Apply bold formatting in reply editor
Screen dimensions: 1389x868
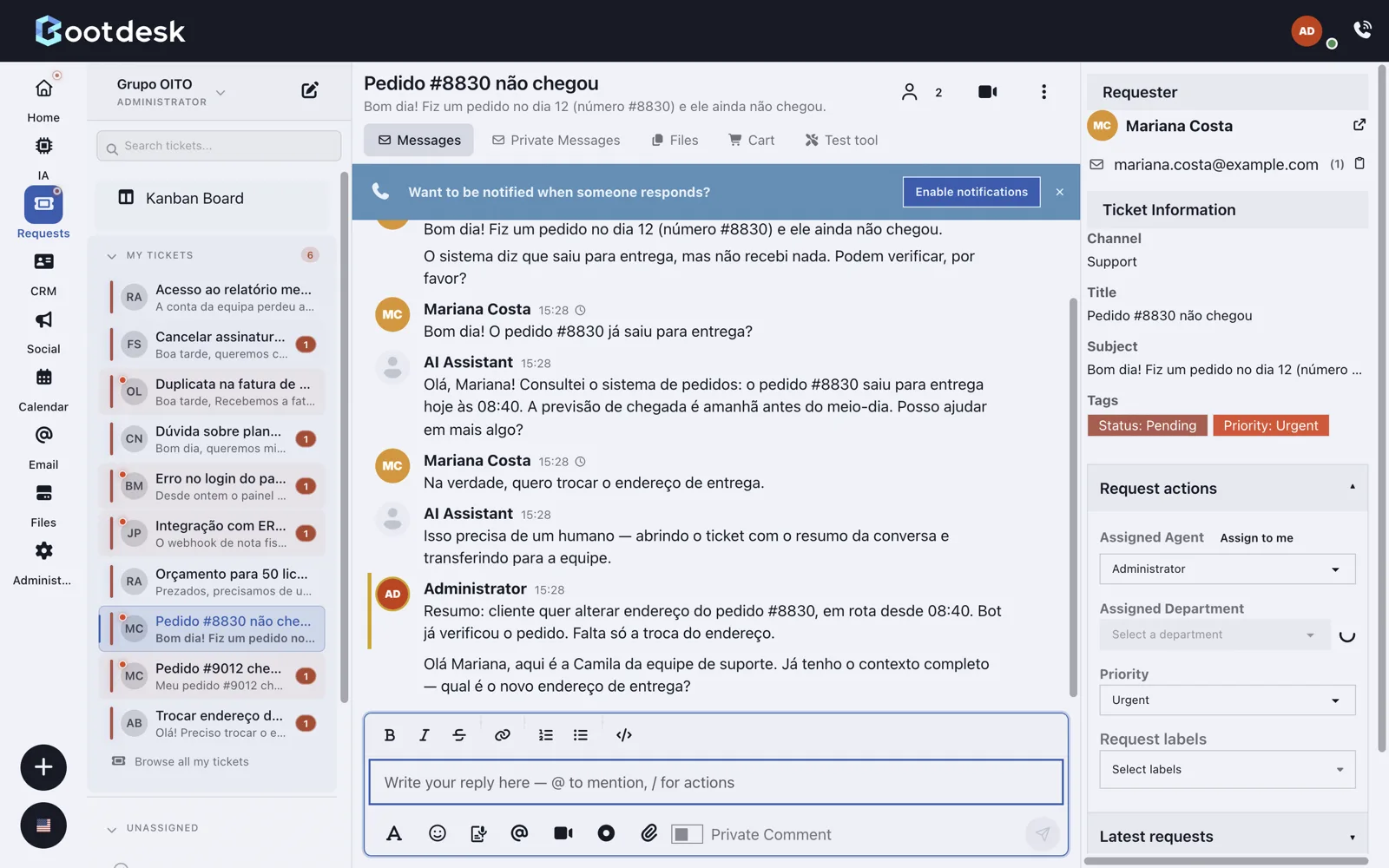[390, 735]
